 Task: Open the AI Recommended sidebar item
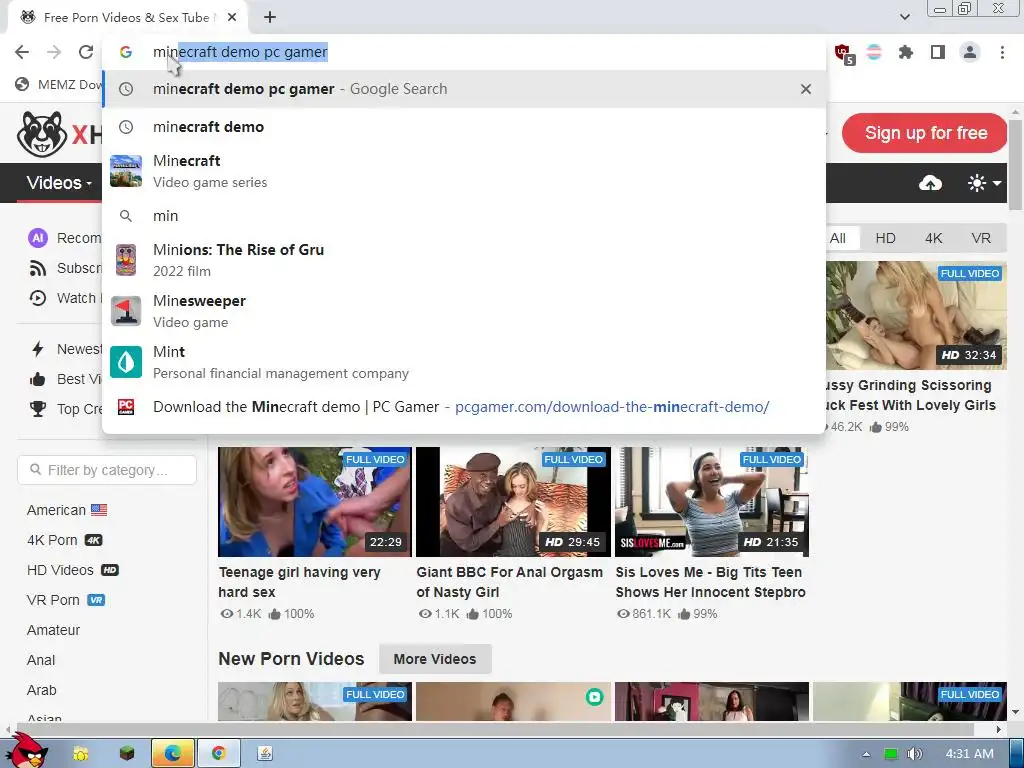[65, 238]
